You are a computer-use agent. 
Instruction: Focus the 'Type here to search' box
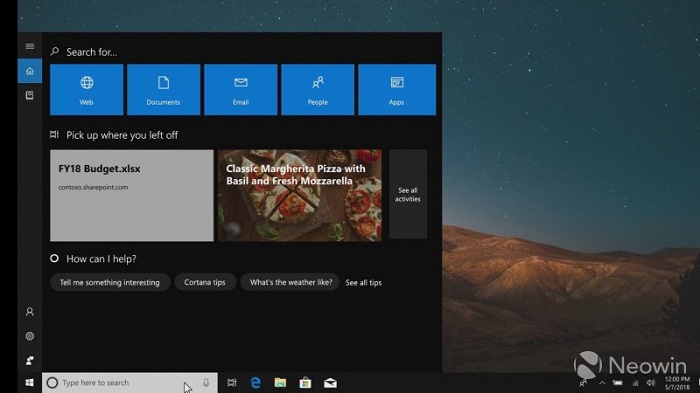[x=130, y=383]
